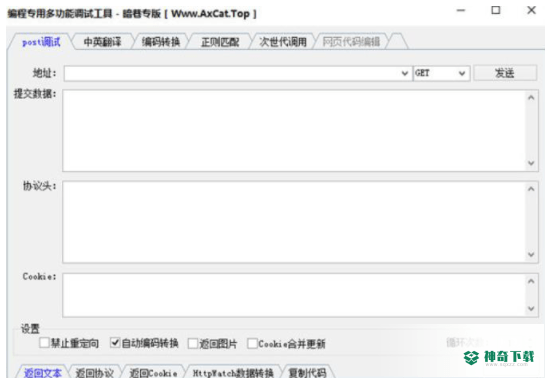Switch to the 返回文本 bottom tab

(x=42, y=372)
